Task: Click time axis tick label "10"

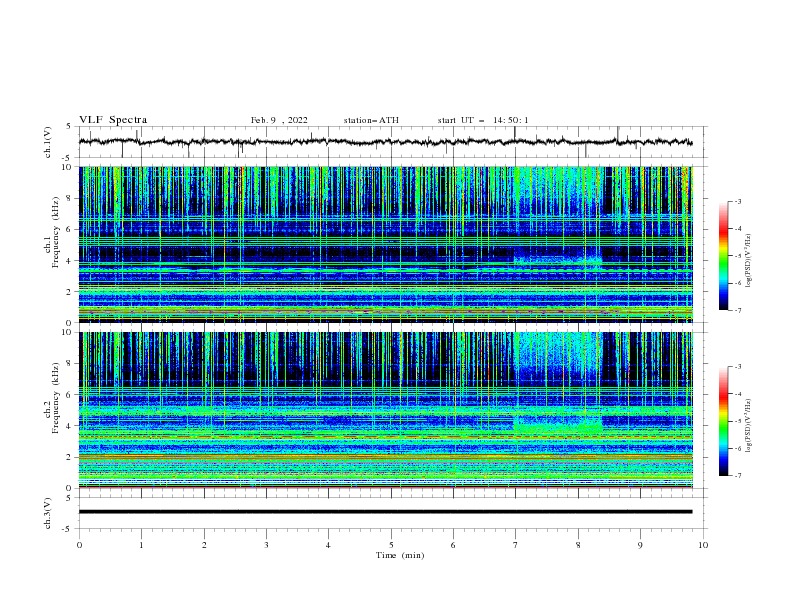Action: pyautogui.click(x=703, y=545)
